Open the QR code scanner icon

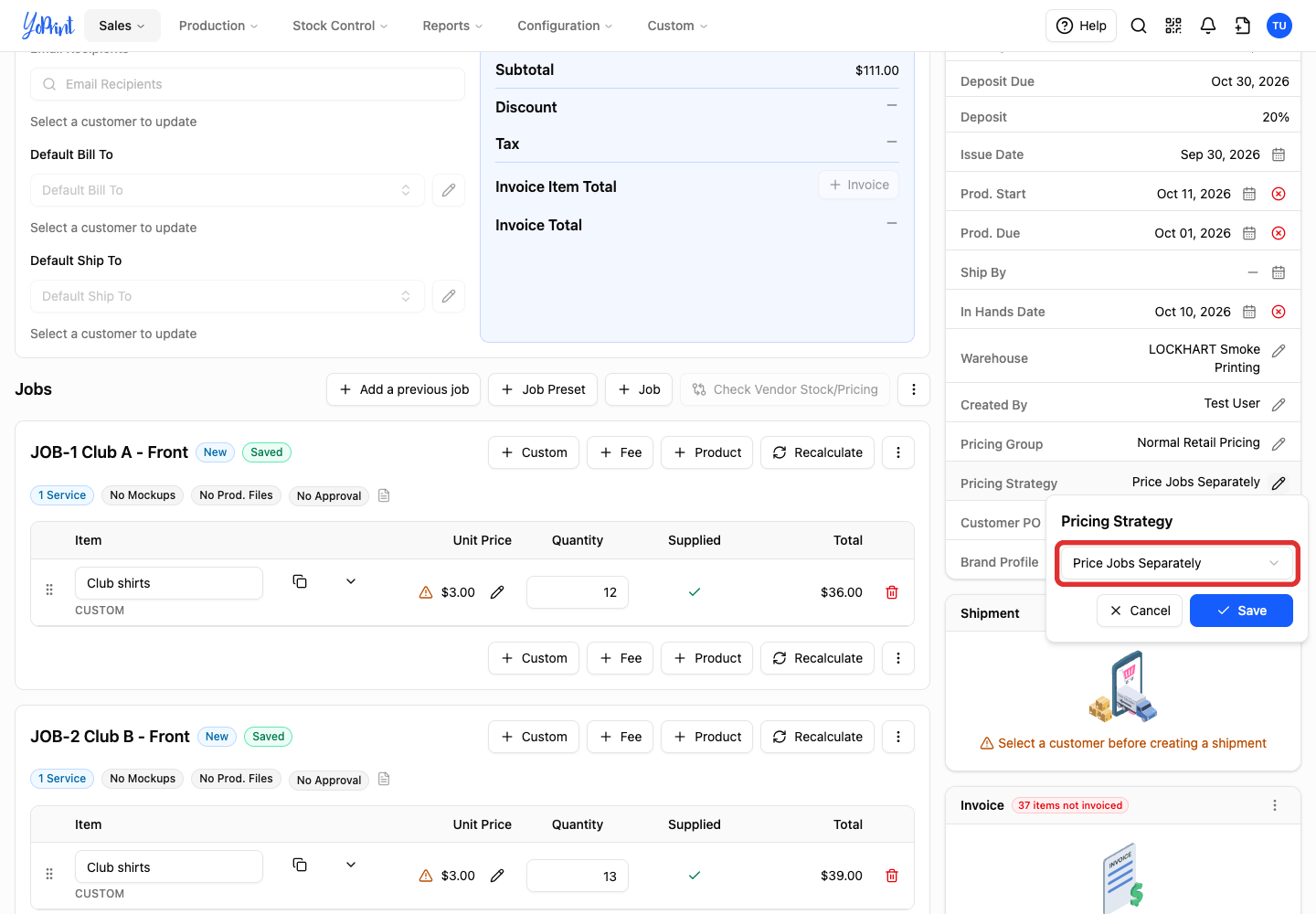[x=1173, y=26]
